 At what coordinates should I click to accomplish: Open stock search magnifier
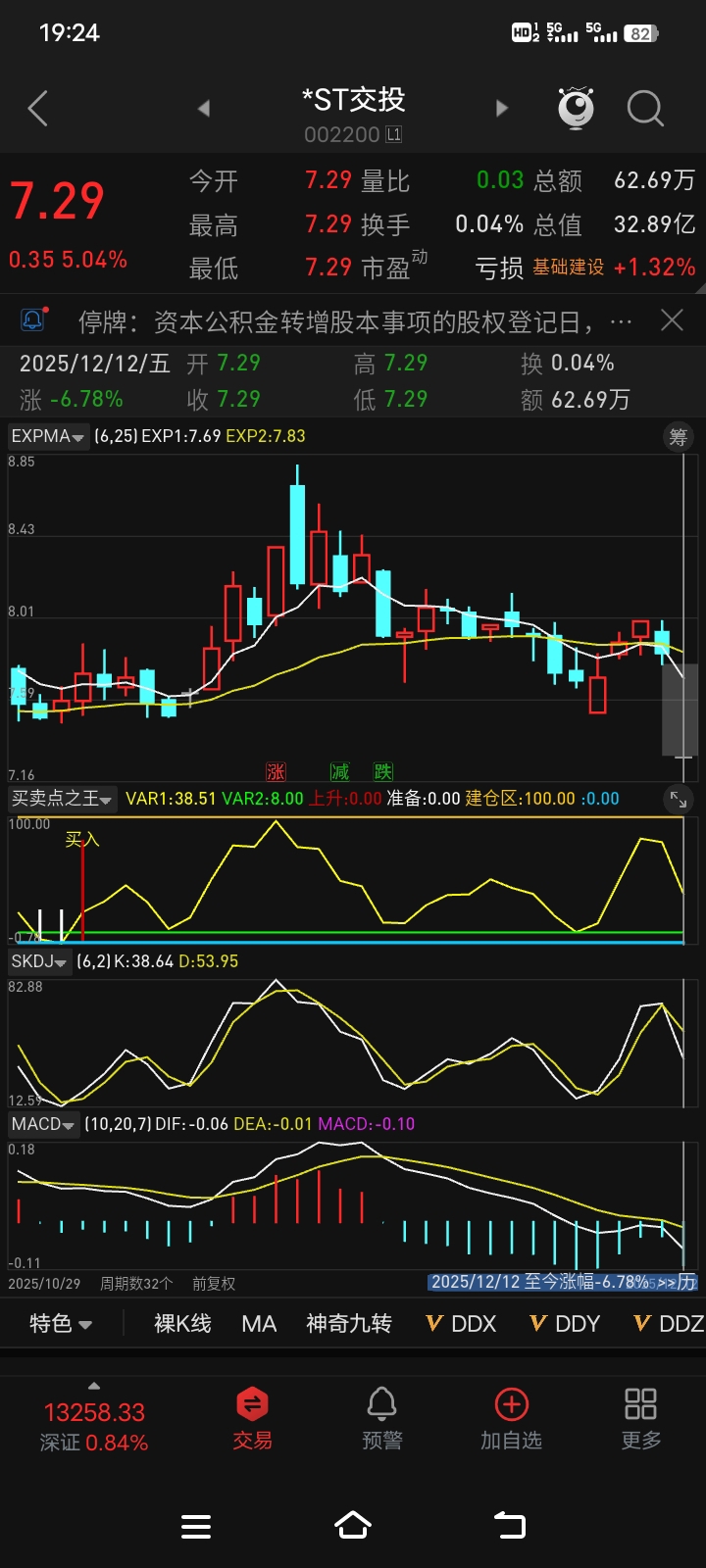[645, 108]
